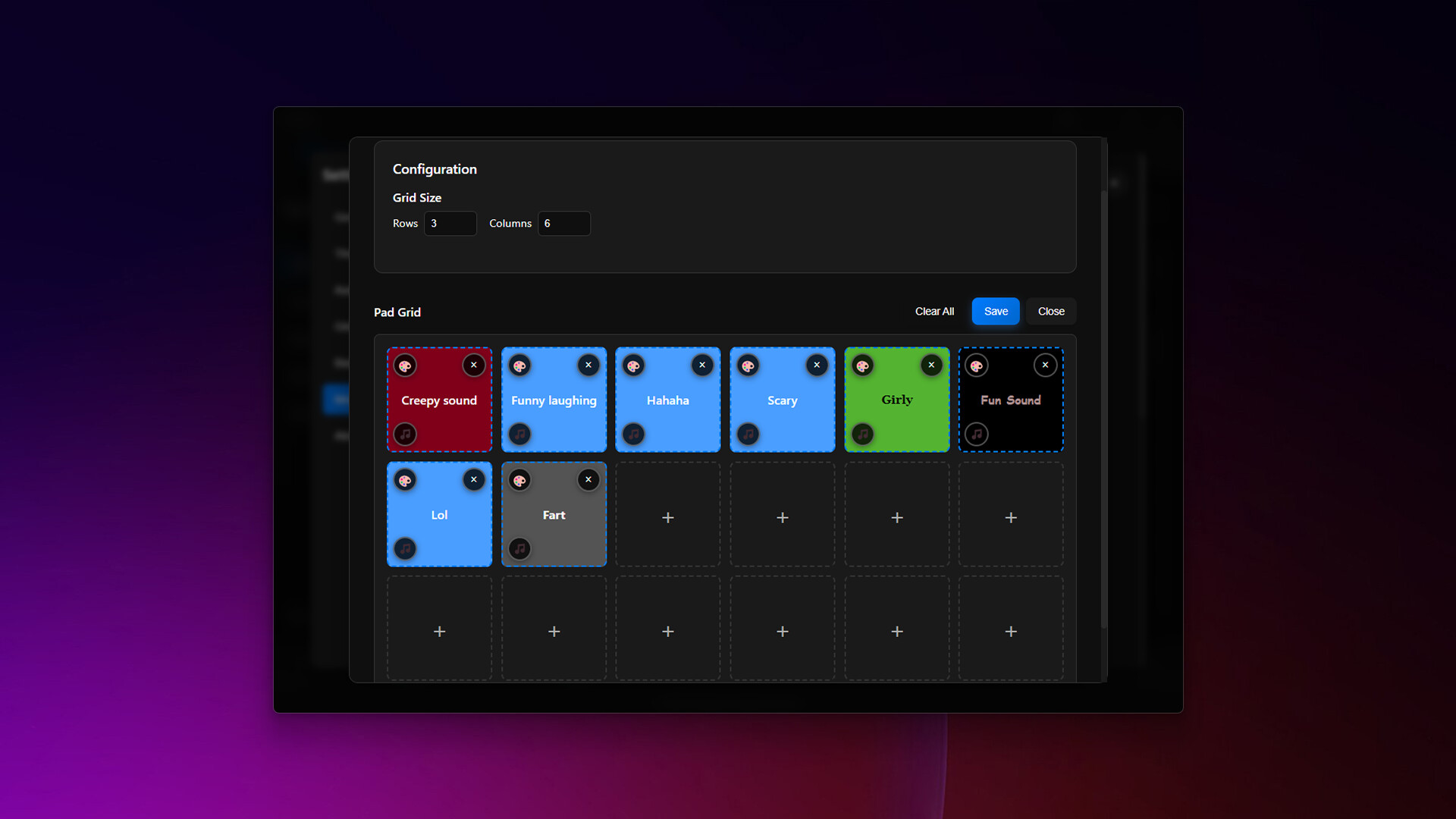This screenshot has height=819, width=1456.
Task: Click music note icon on Fart pad
Action: (519, 549)
